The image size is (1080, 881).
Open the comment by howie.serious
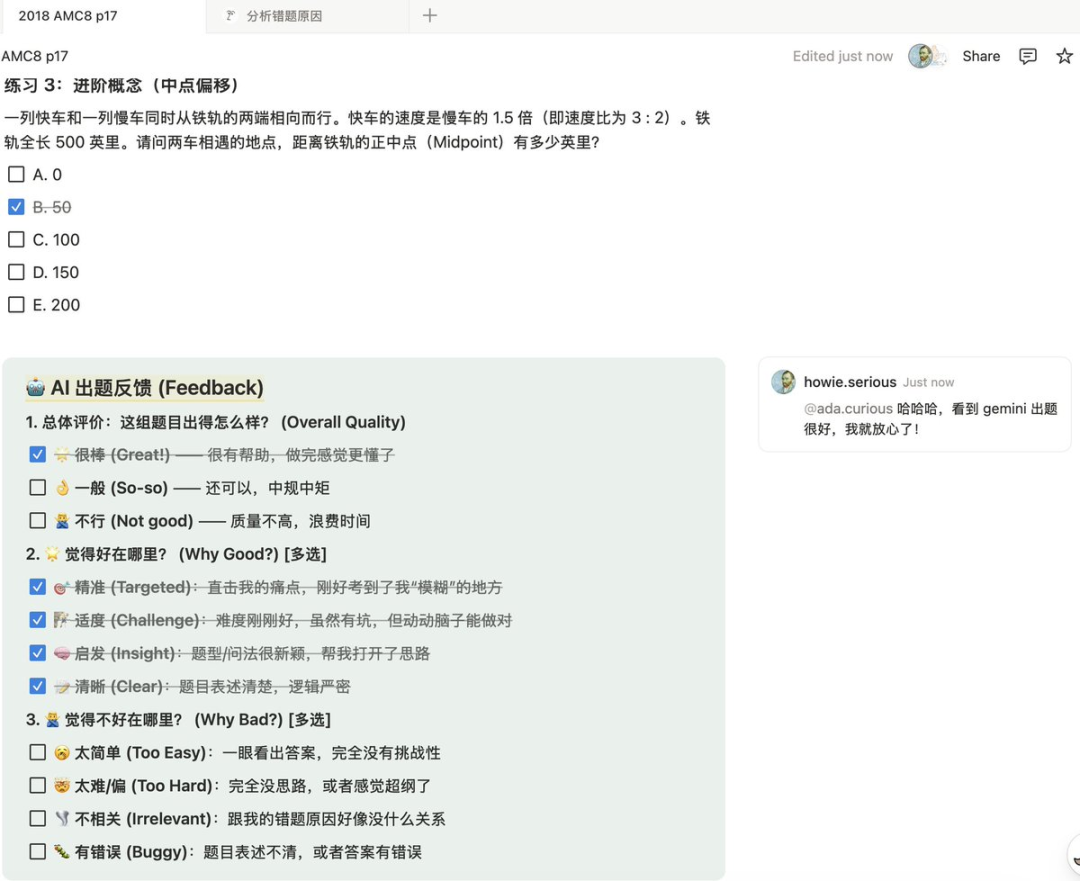click(x=914, y=404)
